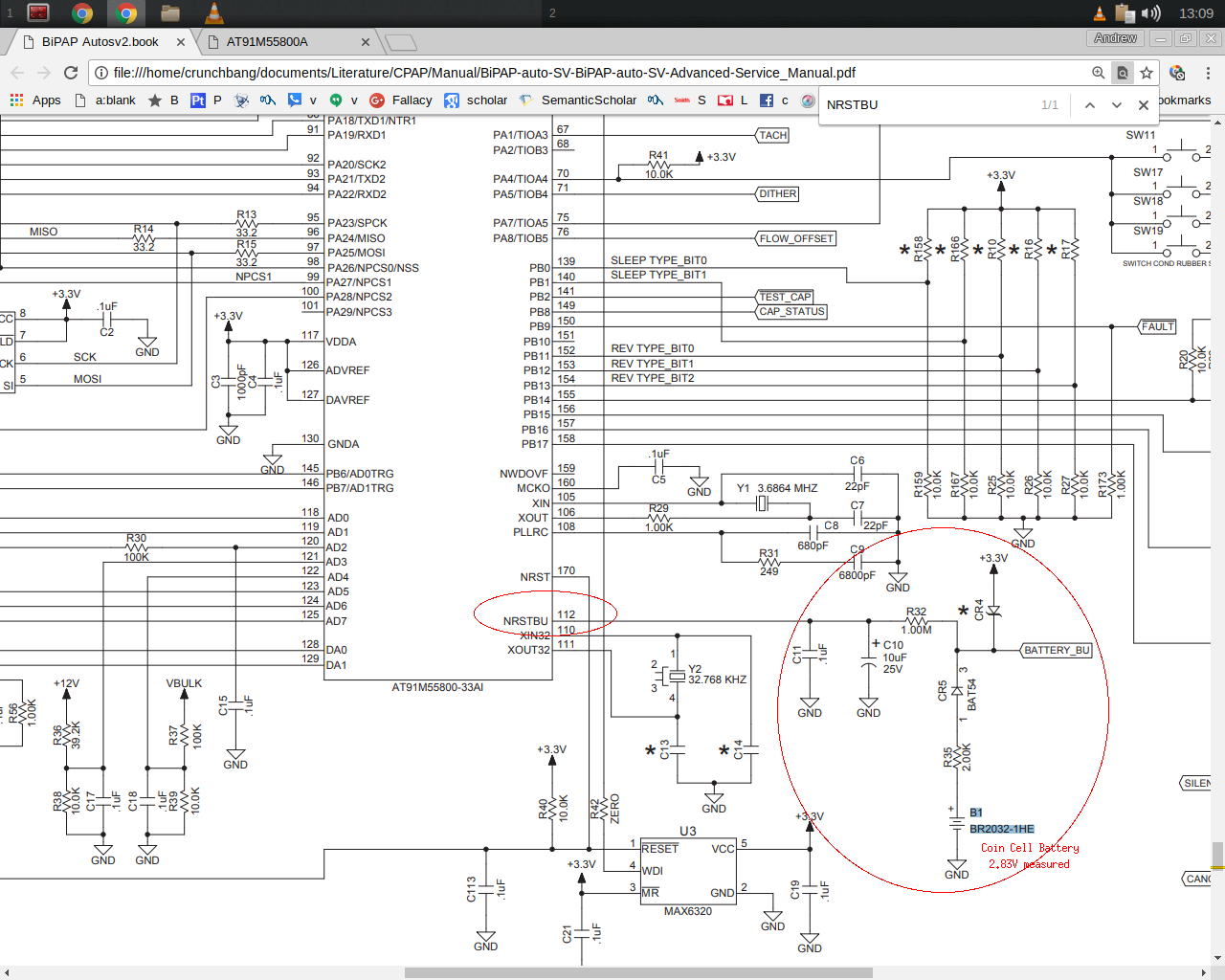1225x980 pixels.
Task: Click the volume icon in system tray
Action: [1151, 13]
